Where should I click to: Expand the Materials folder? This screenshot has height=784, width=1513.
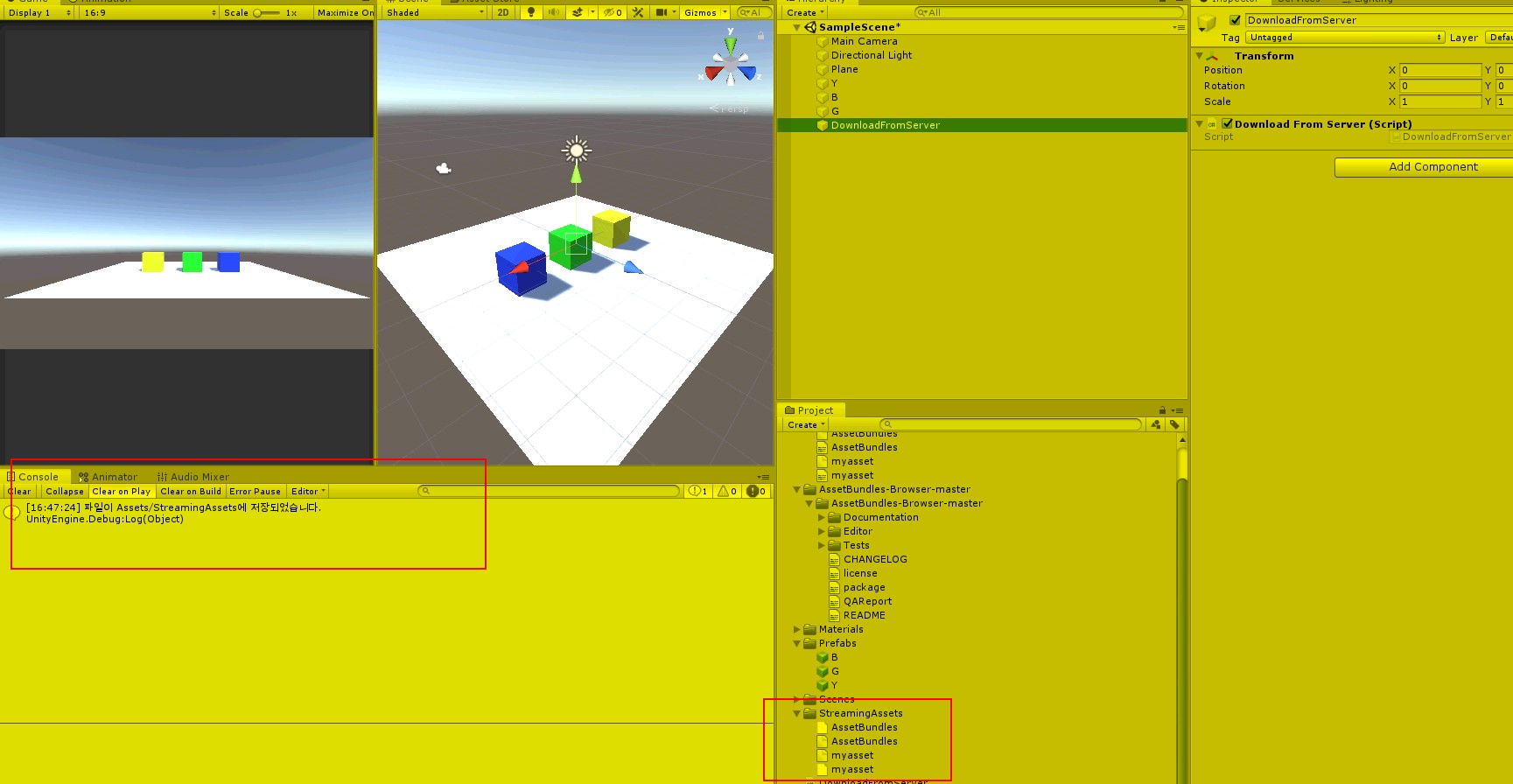(x=796, y=629)
